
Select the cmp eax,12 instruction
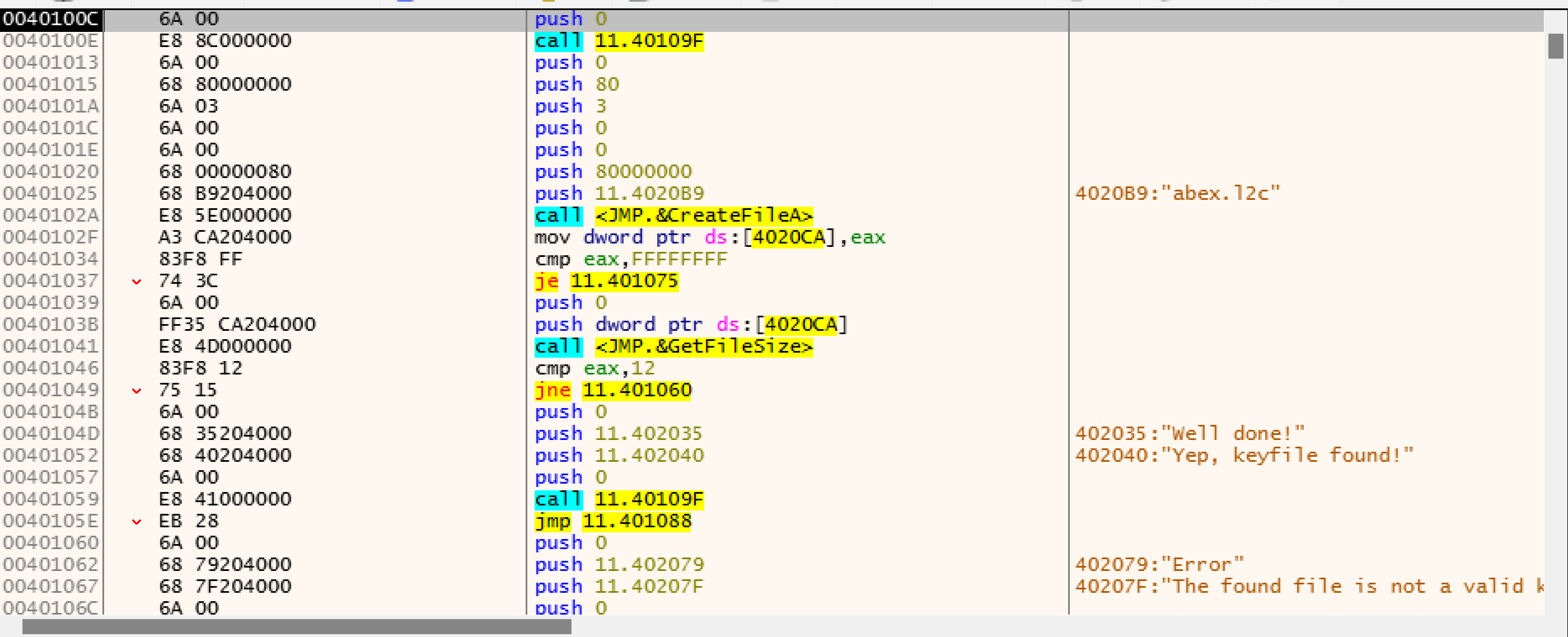[595, 368]
